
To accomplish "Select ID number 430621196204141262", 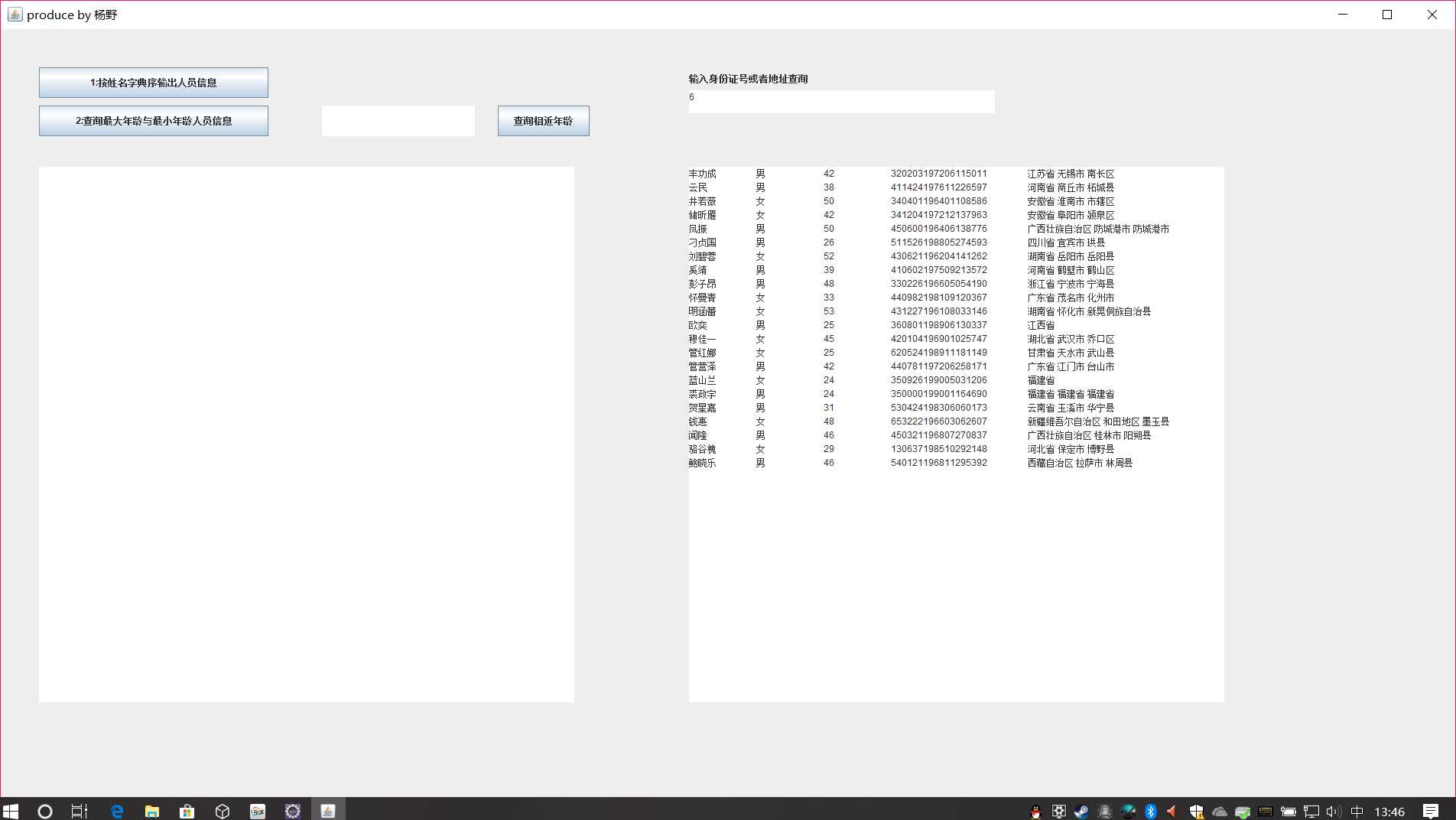I will point(938,256).
